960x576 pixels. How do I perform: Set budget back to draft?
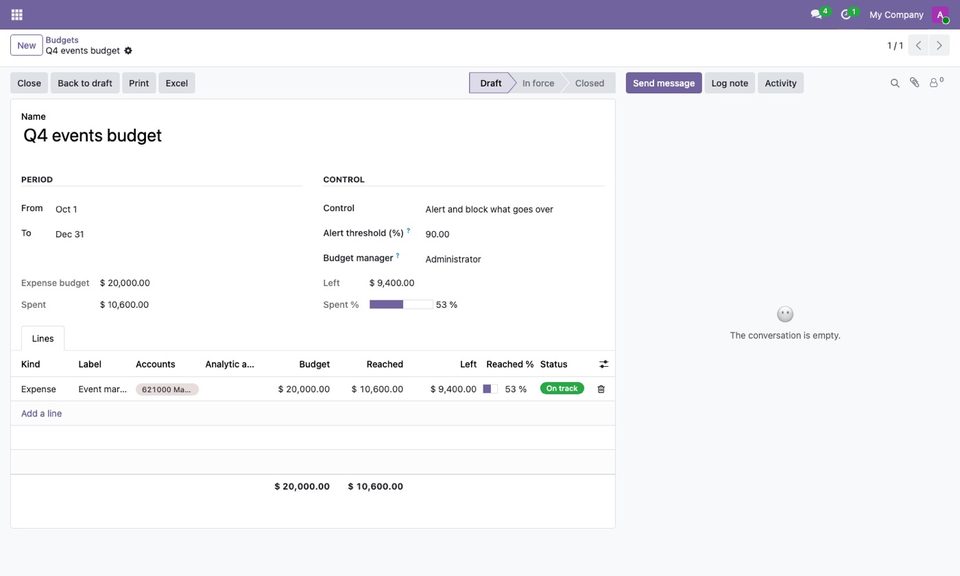pyautogui.click(x=84, y=83)
